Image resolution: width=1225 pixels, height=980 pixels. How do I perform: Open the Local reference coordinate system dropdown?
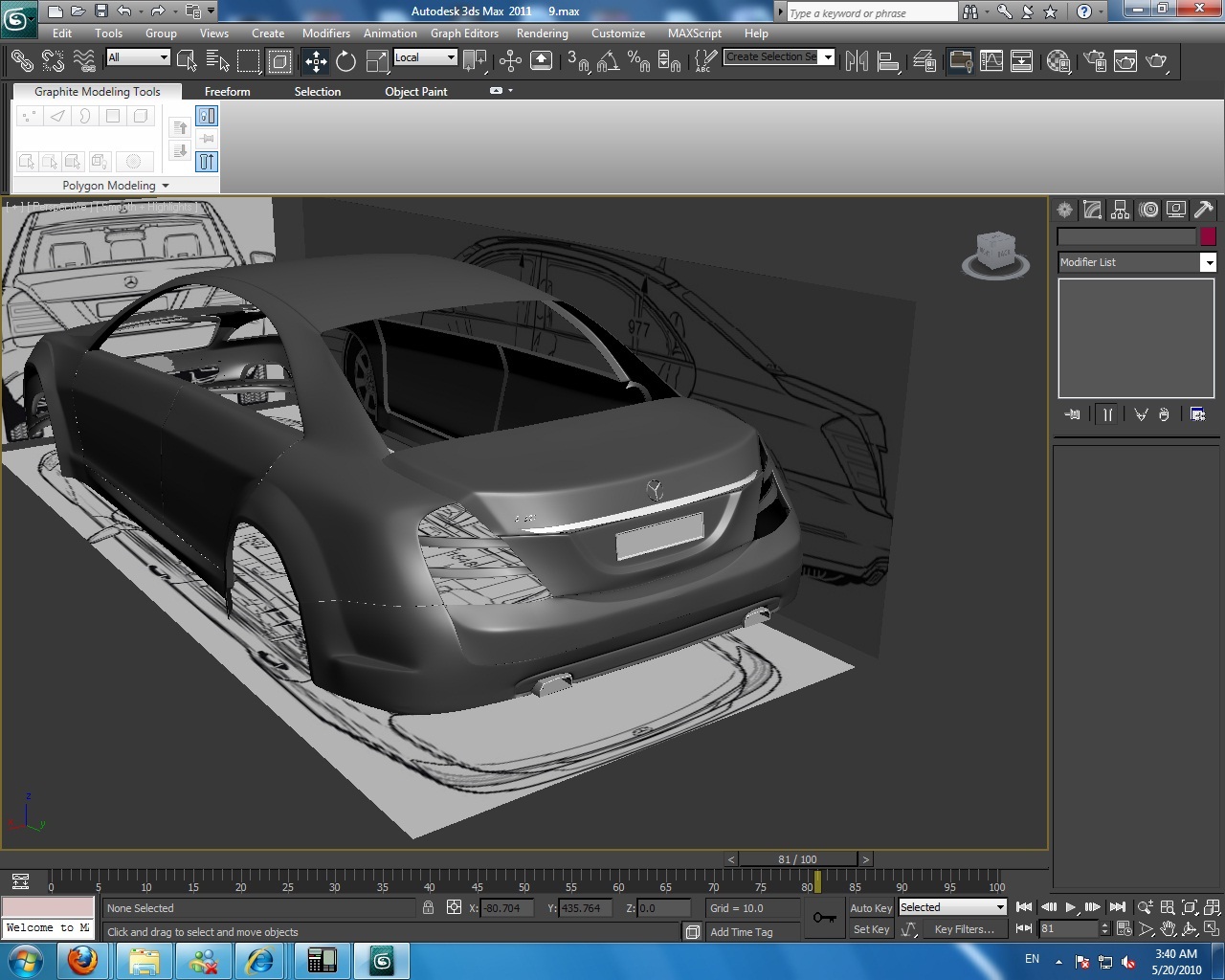coord(425,57)
